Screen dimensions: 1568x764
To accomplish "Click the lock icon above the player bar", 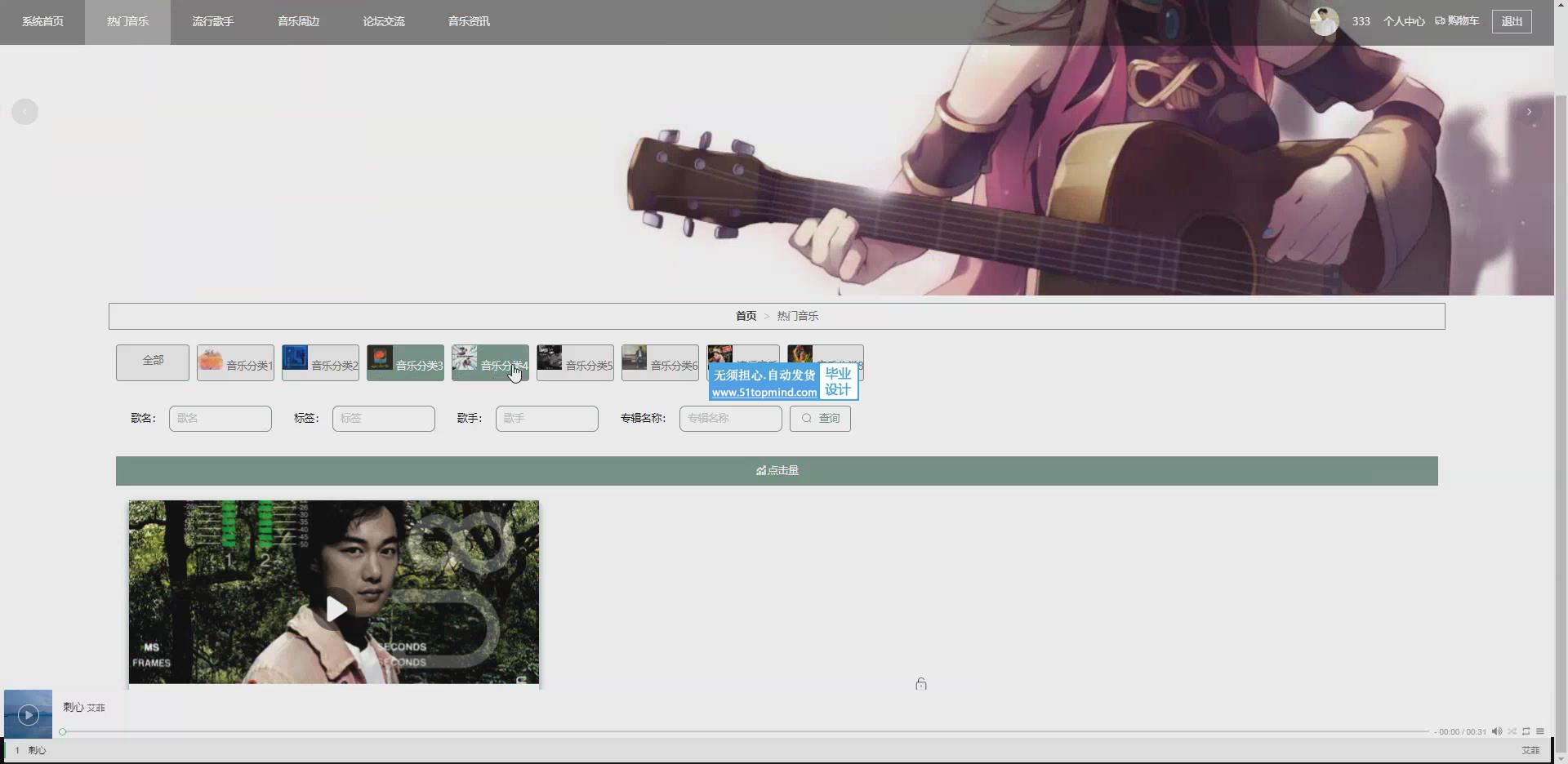I will click(921, 684).
